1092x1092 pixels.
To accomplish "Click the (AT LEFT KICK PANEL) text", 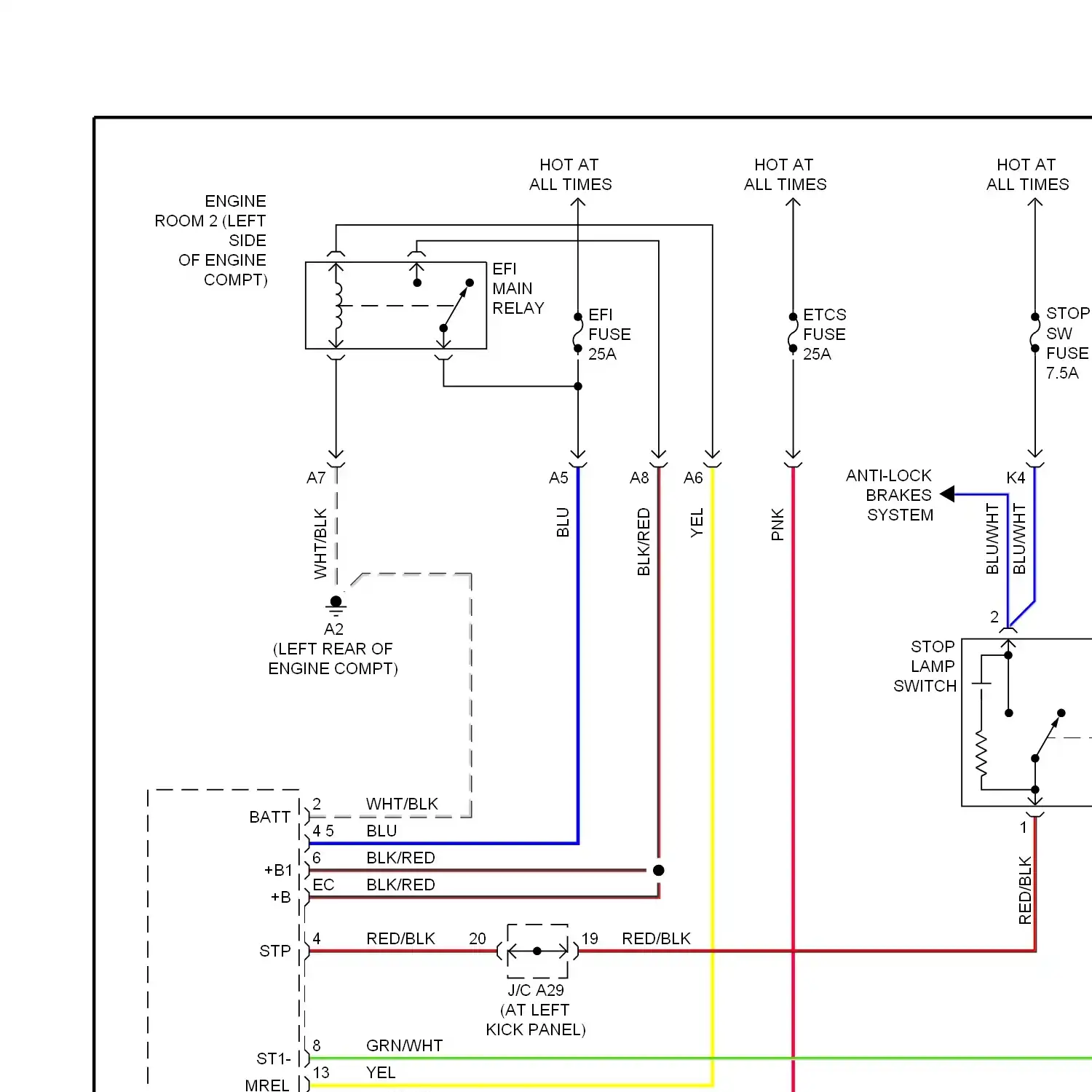I will pos(536,1019).
